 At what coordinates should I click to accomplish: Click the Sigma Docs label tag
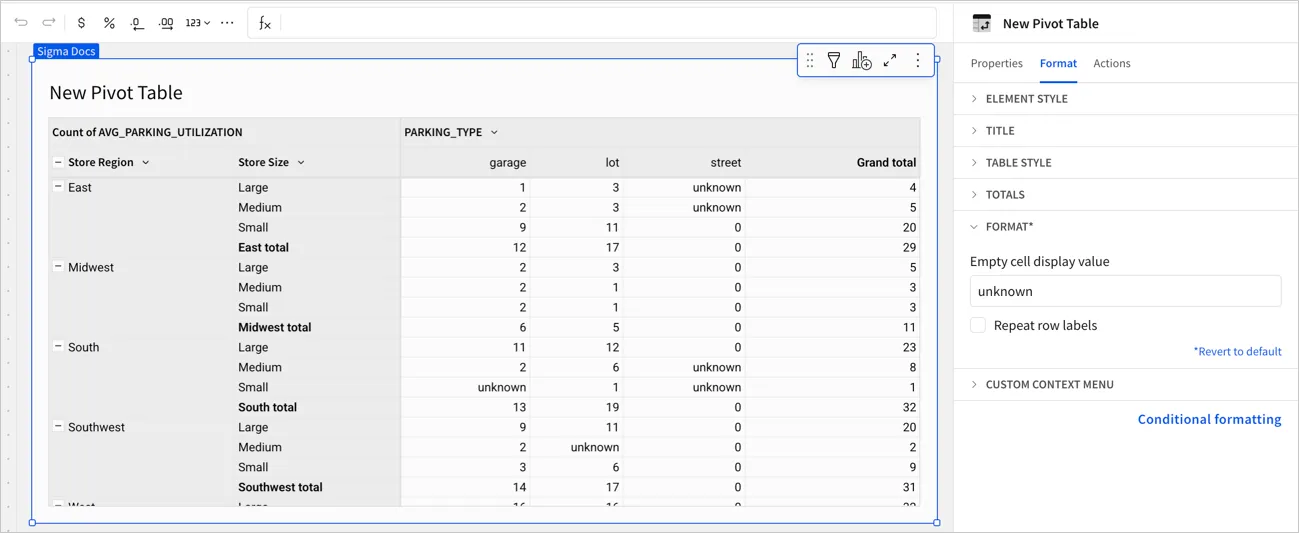pyautogui.click(x=66, y=51)
